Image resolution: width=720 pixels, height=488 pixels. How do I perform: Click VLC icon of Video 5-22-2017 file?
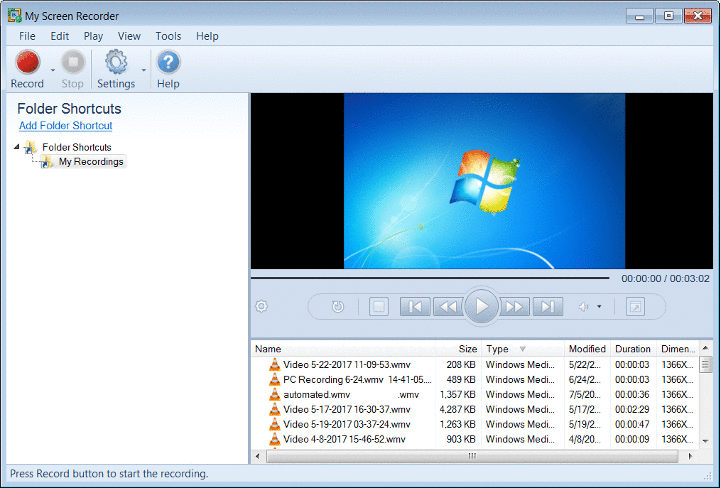(x=274, y=365)
